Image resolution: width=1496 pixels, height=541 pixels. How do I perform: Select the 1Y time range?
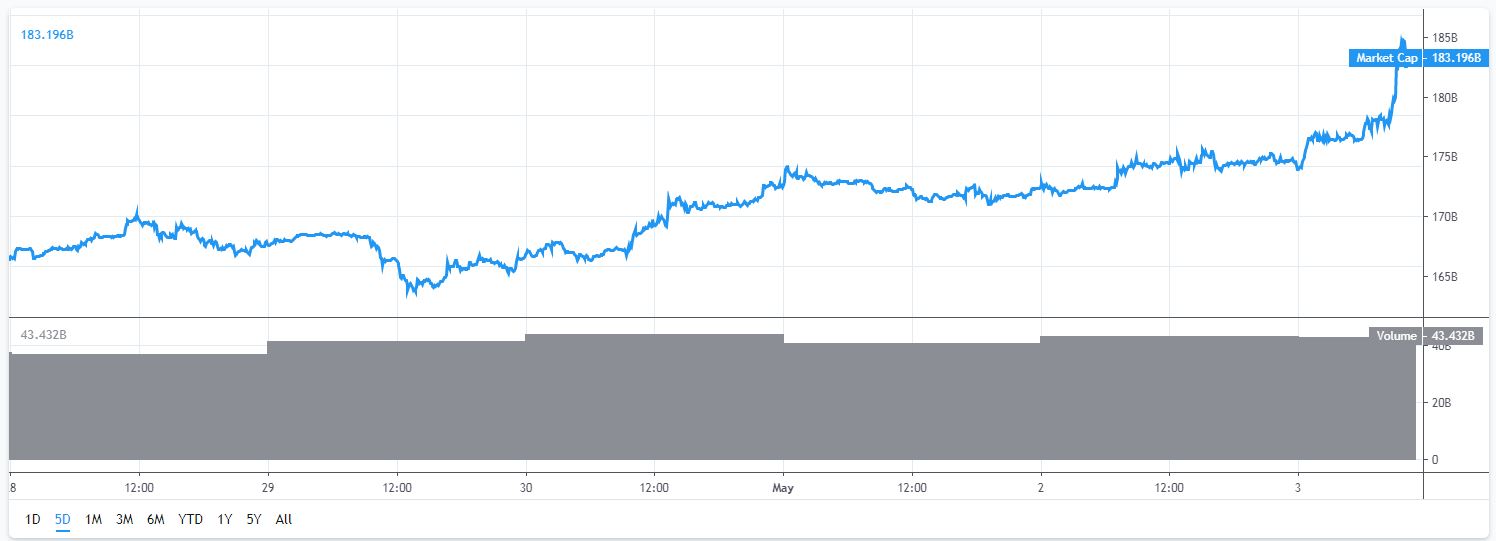(225, 519)
